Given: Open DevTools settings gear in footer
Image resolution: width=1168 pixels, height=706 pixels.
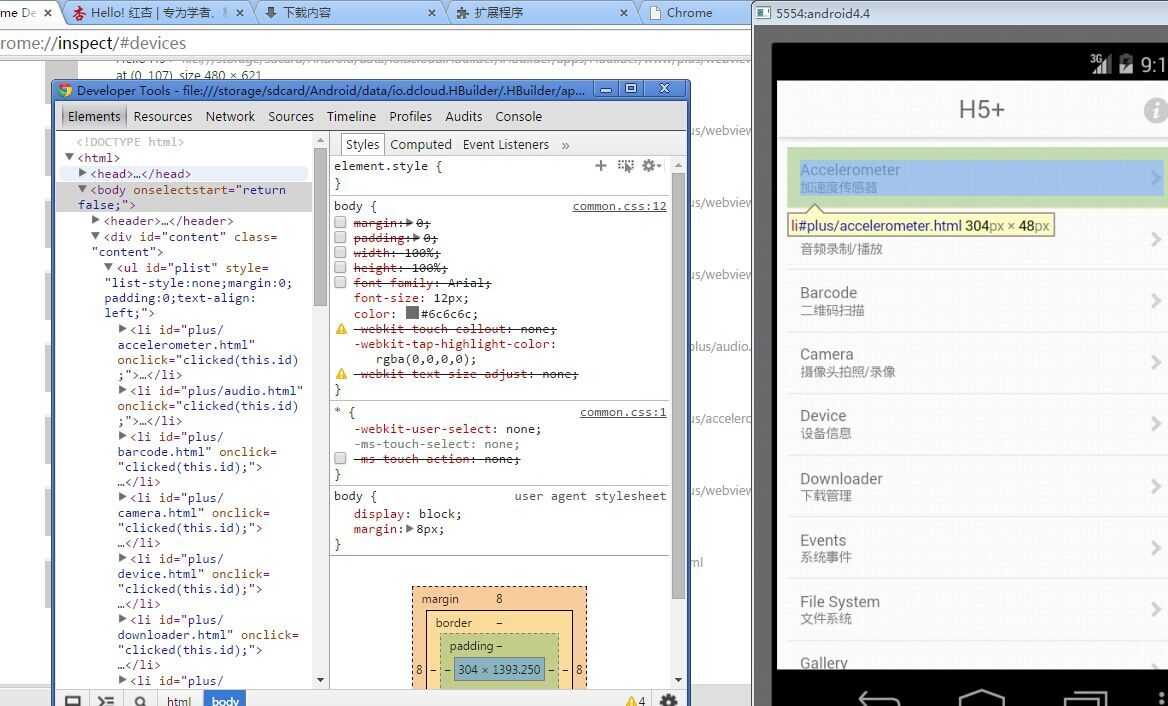Looking at the screenshot, I should pos(668,700).
